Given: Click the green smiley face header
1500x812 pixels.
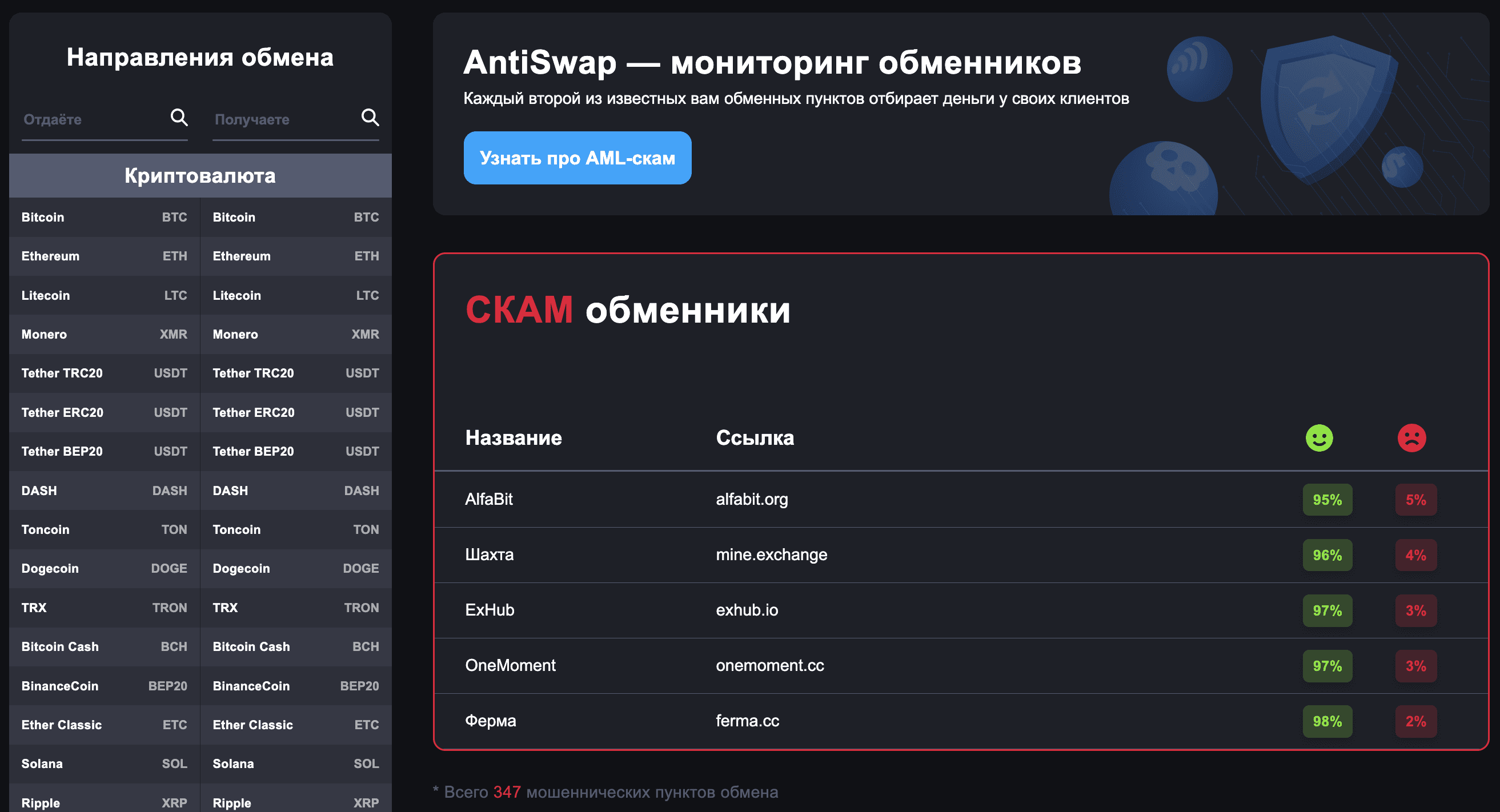Looking at the screenshot, I should coord(1319,438).
